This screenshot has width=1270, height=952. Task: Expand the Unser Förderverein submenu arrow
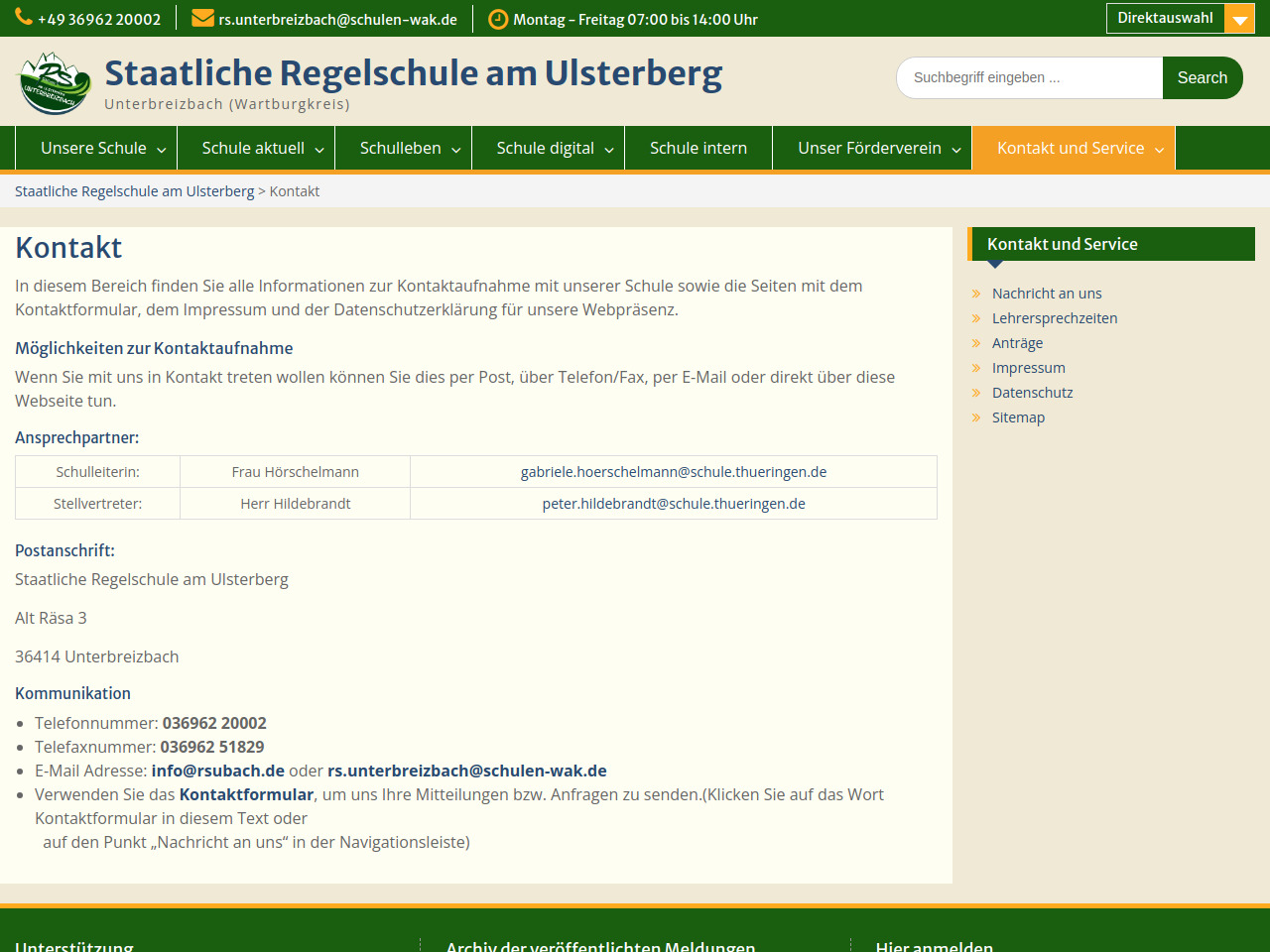click(956, 150)
